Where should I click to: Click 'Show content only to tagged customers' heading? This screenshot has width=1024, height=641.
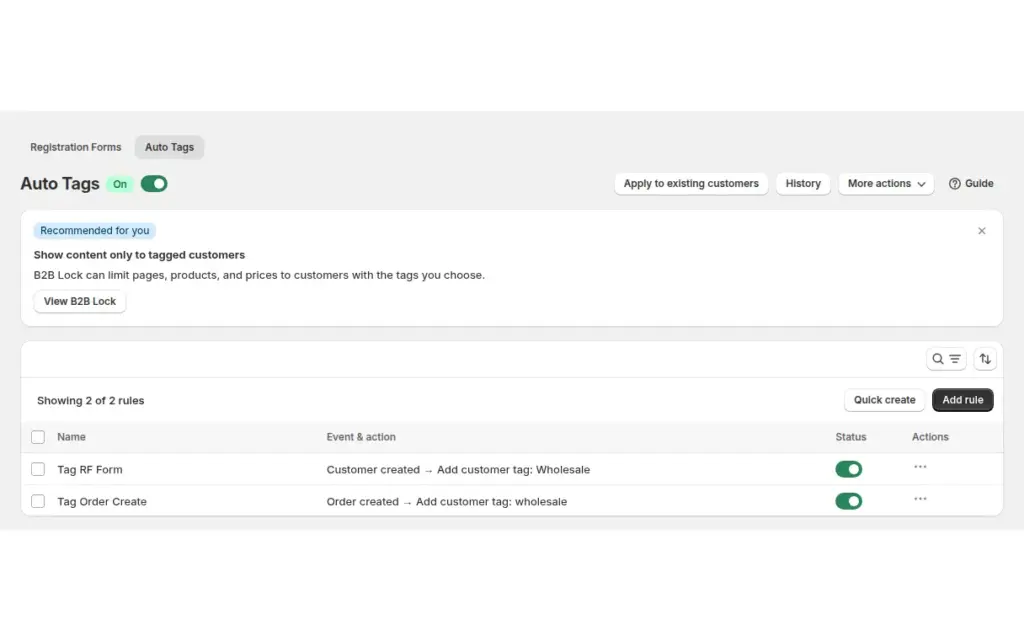tap(139, 255)
